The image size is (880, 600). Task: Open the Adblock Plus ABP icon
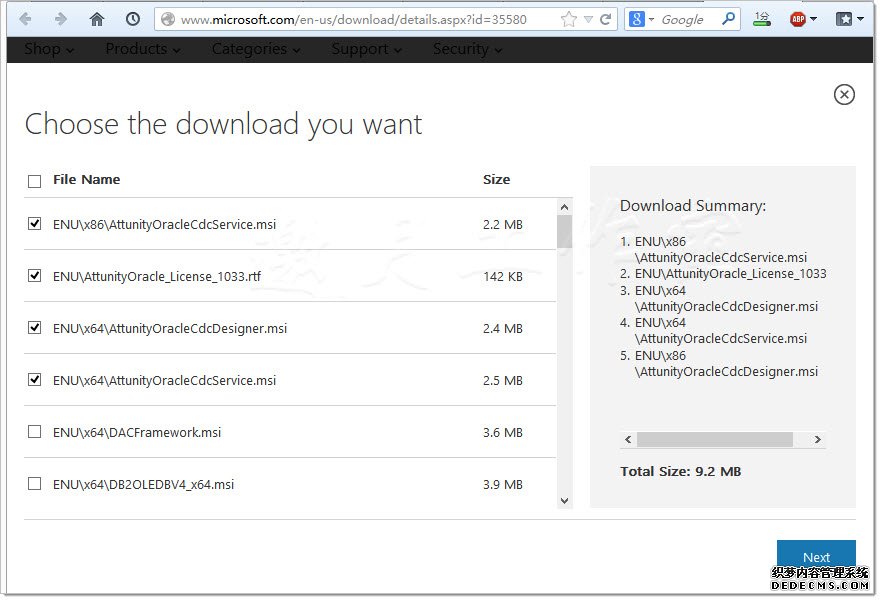(798, 19)
